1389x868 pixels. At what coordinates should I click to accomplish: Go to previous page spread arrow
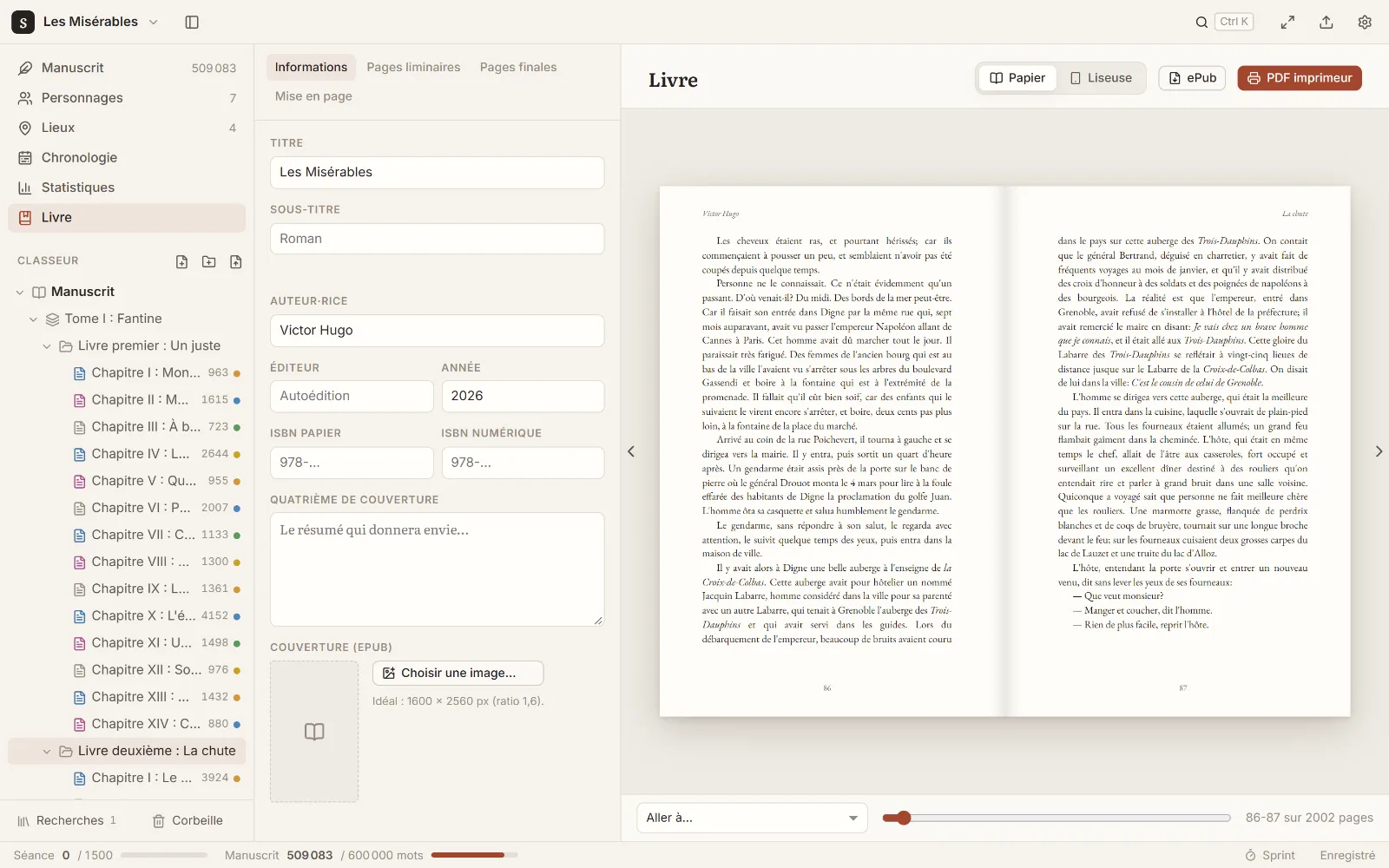pos(631,451)
